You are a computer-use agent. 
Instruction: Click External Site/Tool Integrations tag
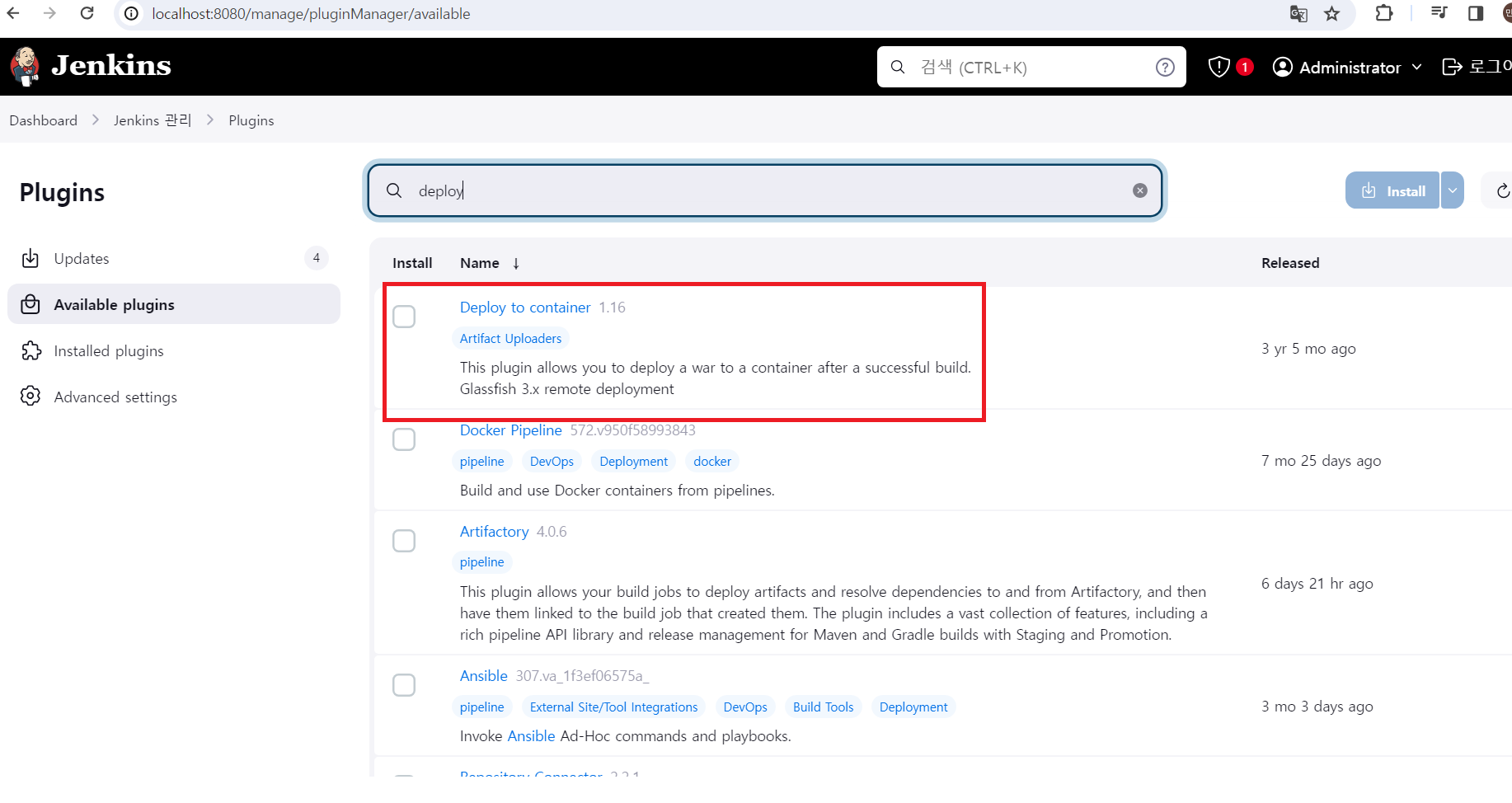[613, 707]
